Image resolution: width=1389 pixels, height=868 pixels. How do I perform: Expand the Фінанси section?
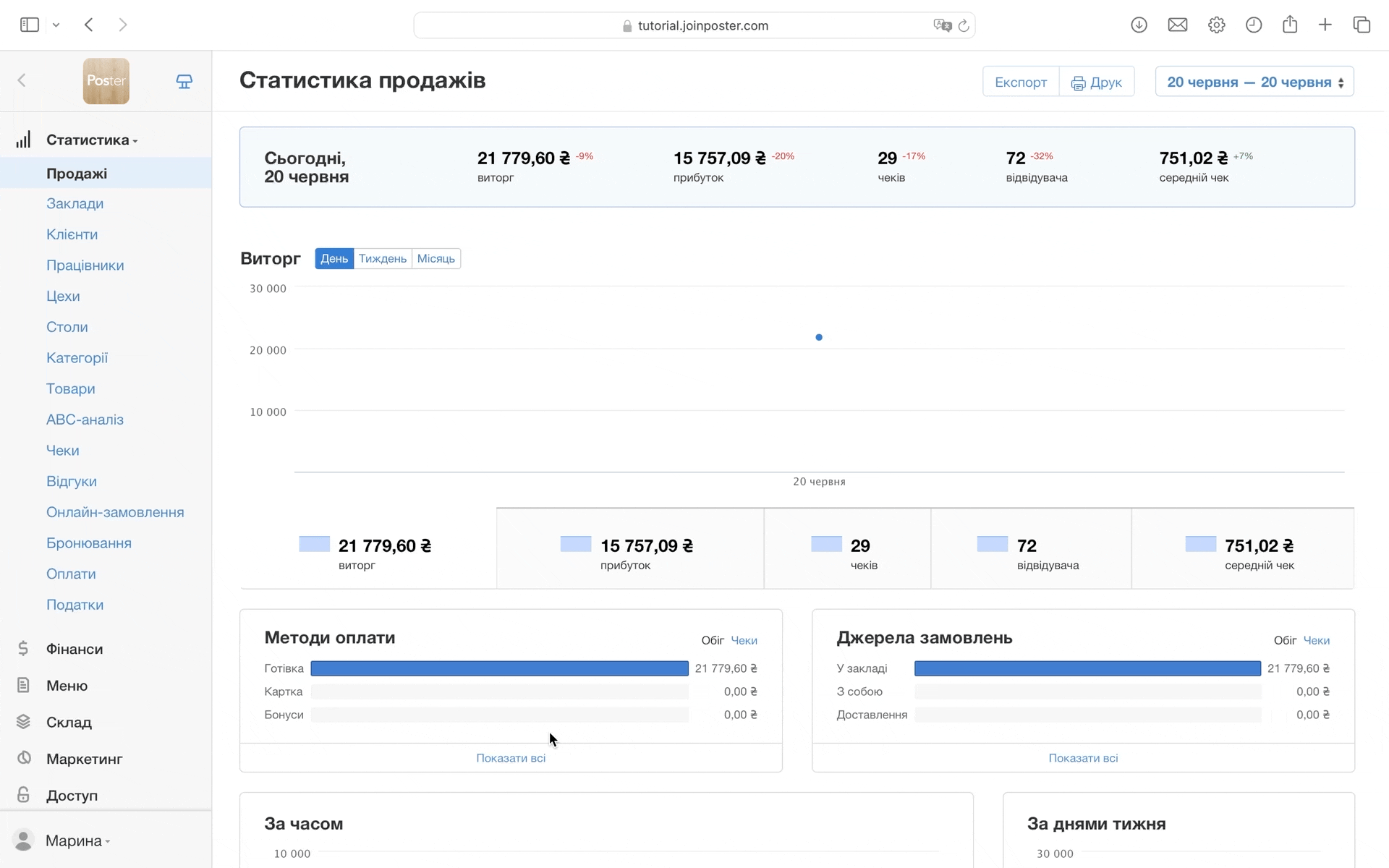tap(75, 649)
